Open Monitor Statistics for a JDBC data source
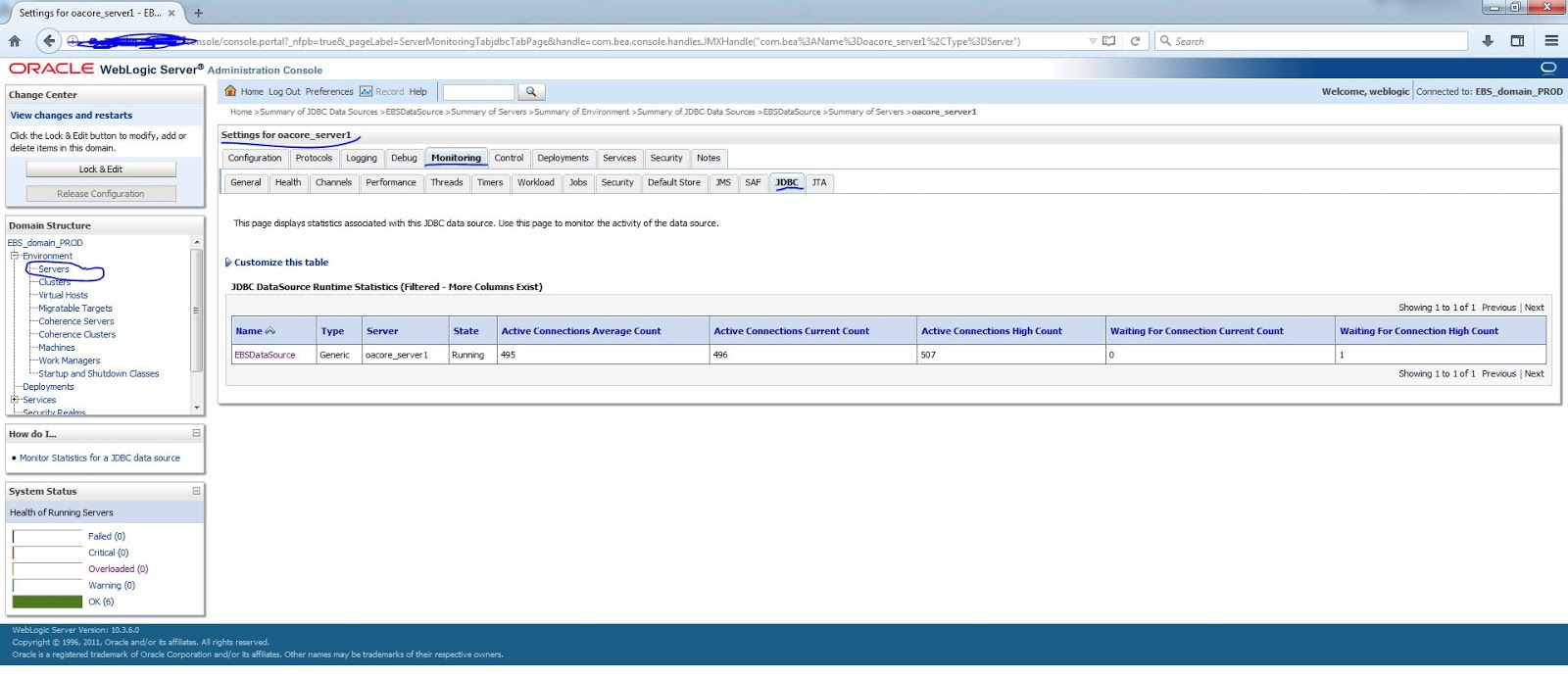 click(100, 458)
